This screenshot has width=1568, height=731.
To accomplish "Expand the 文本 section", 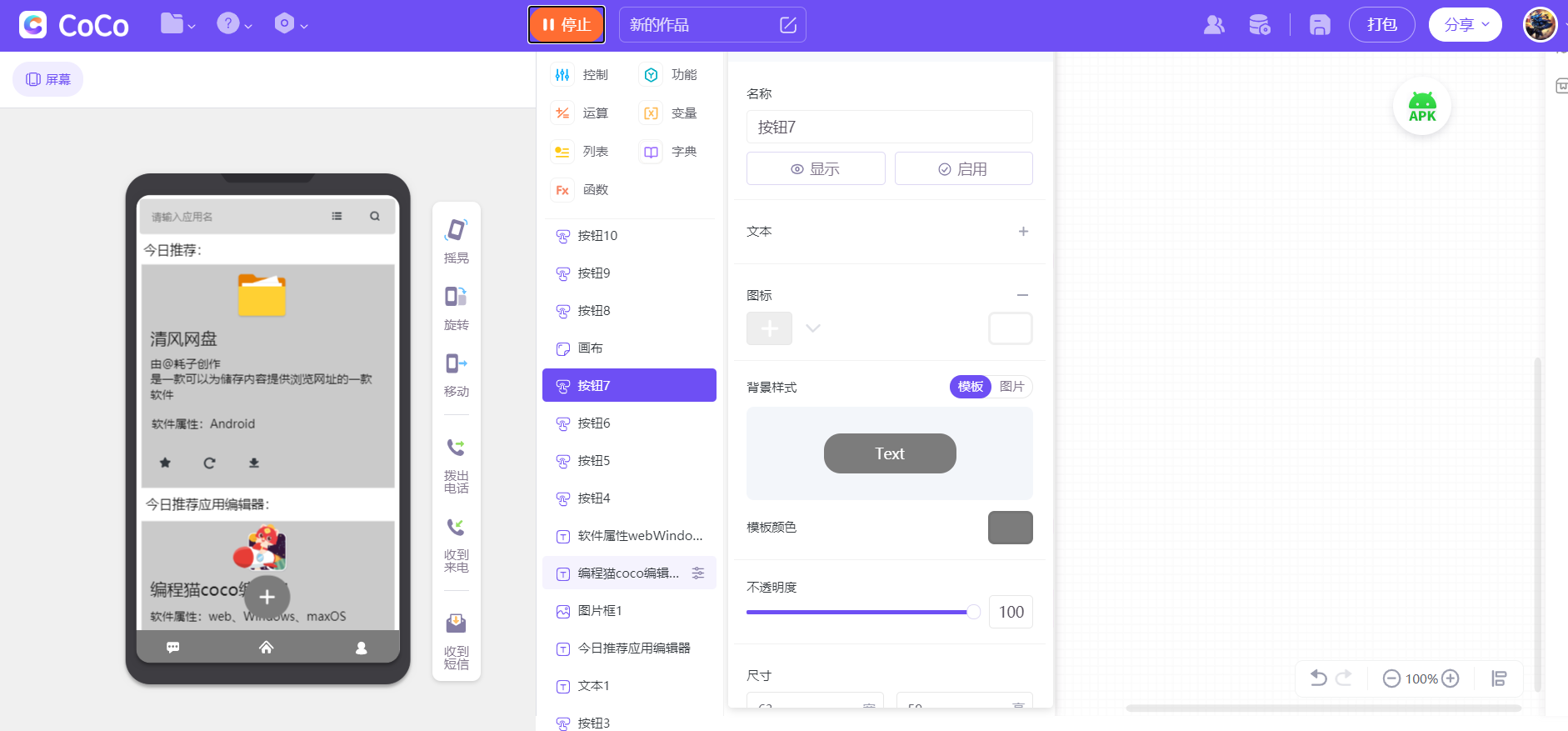I will point(1023,232).
